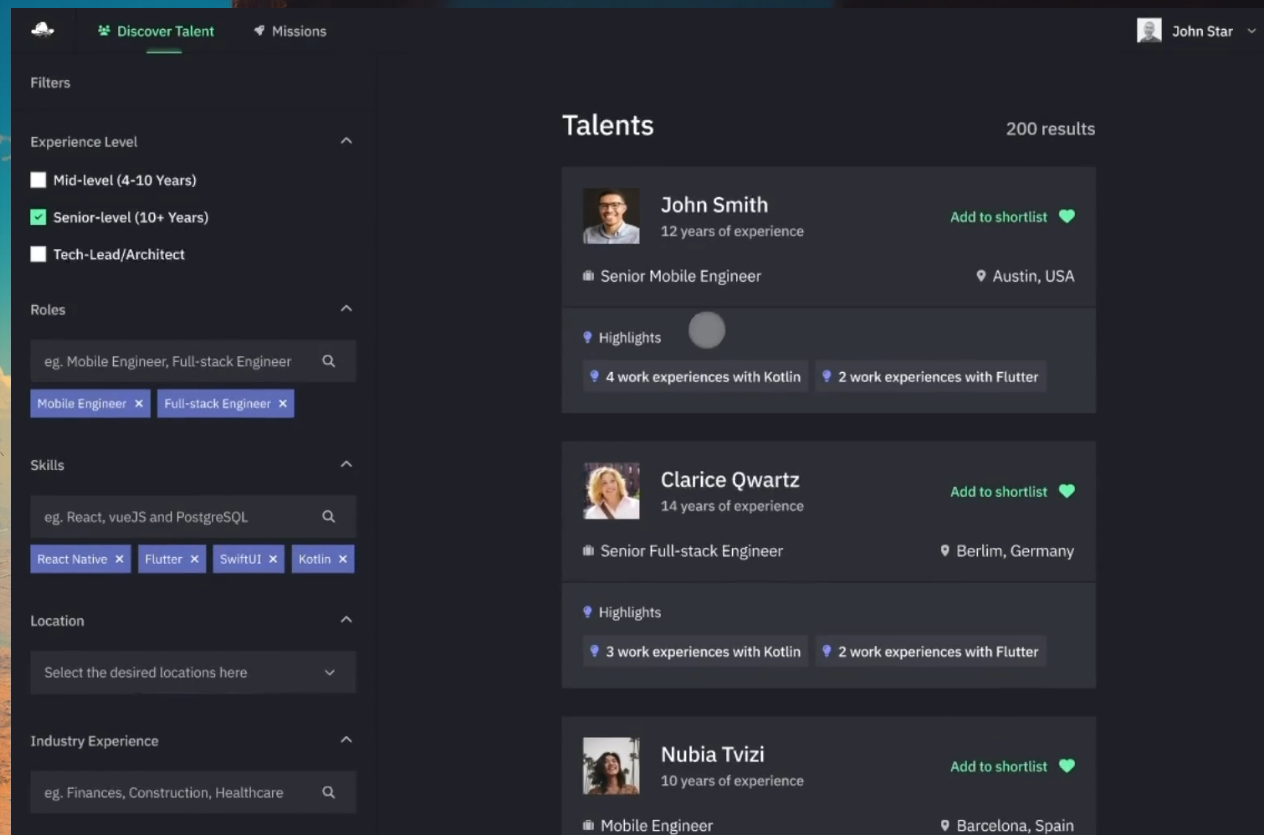
Task: Switch to the Missions tab
Action: point(290,31)
